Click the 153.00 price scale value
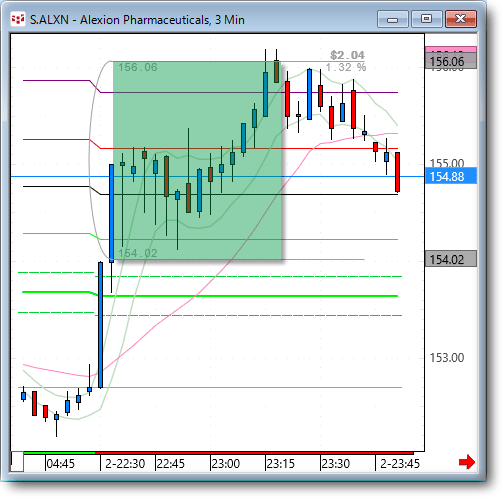Viewport: 504px width, 499px height. (x=447, y=358)
